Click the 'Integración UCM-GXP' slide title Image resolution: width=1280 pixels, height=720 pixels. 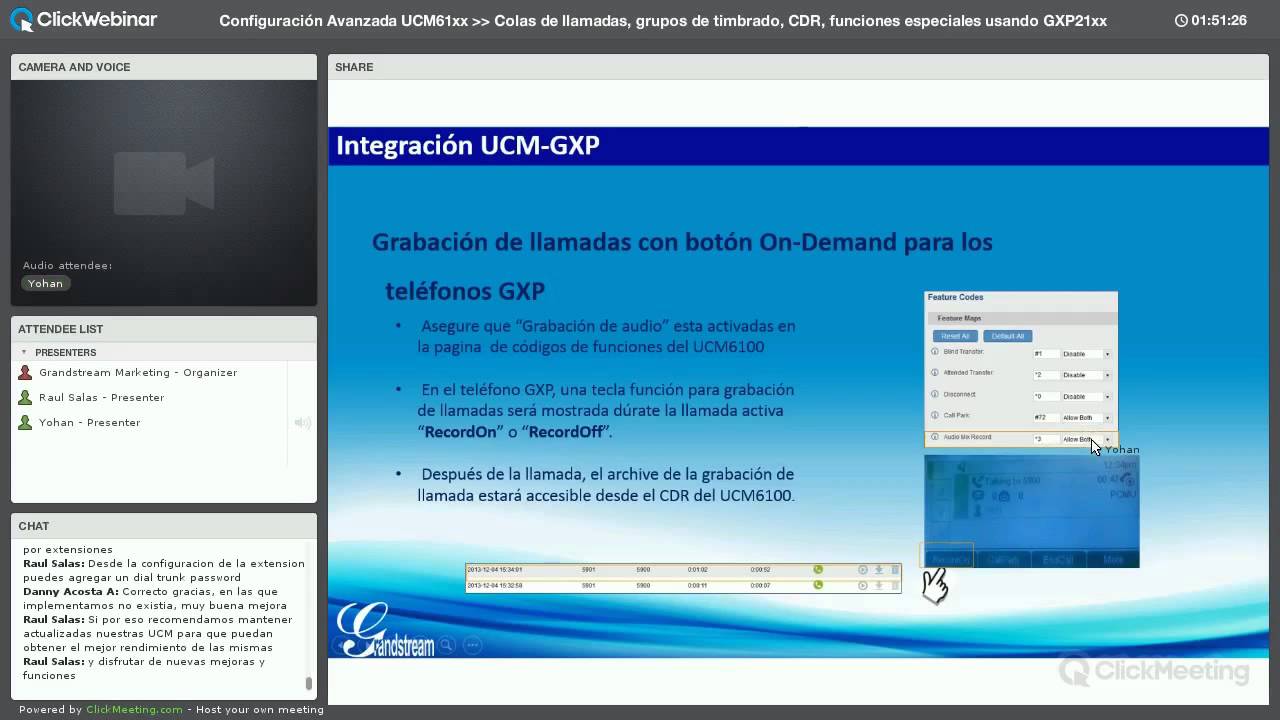point(467,145)
